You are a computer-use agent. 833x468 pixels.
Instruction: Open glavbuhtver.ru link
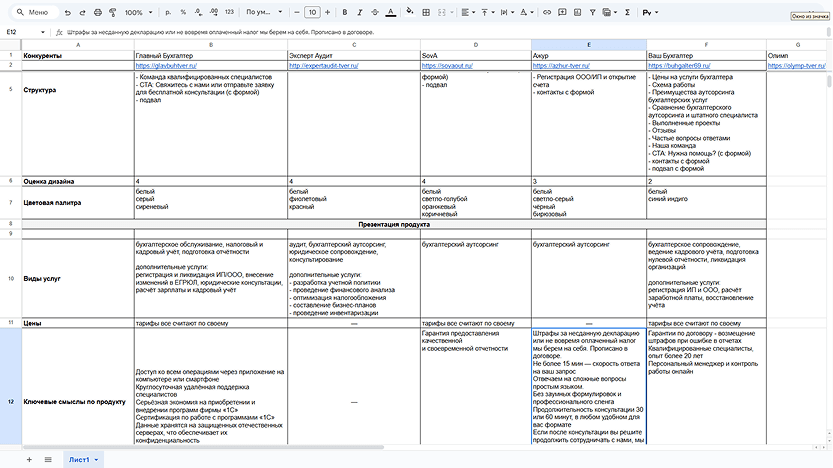(x=166, y=65)
